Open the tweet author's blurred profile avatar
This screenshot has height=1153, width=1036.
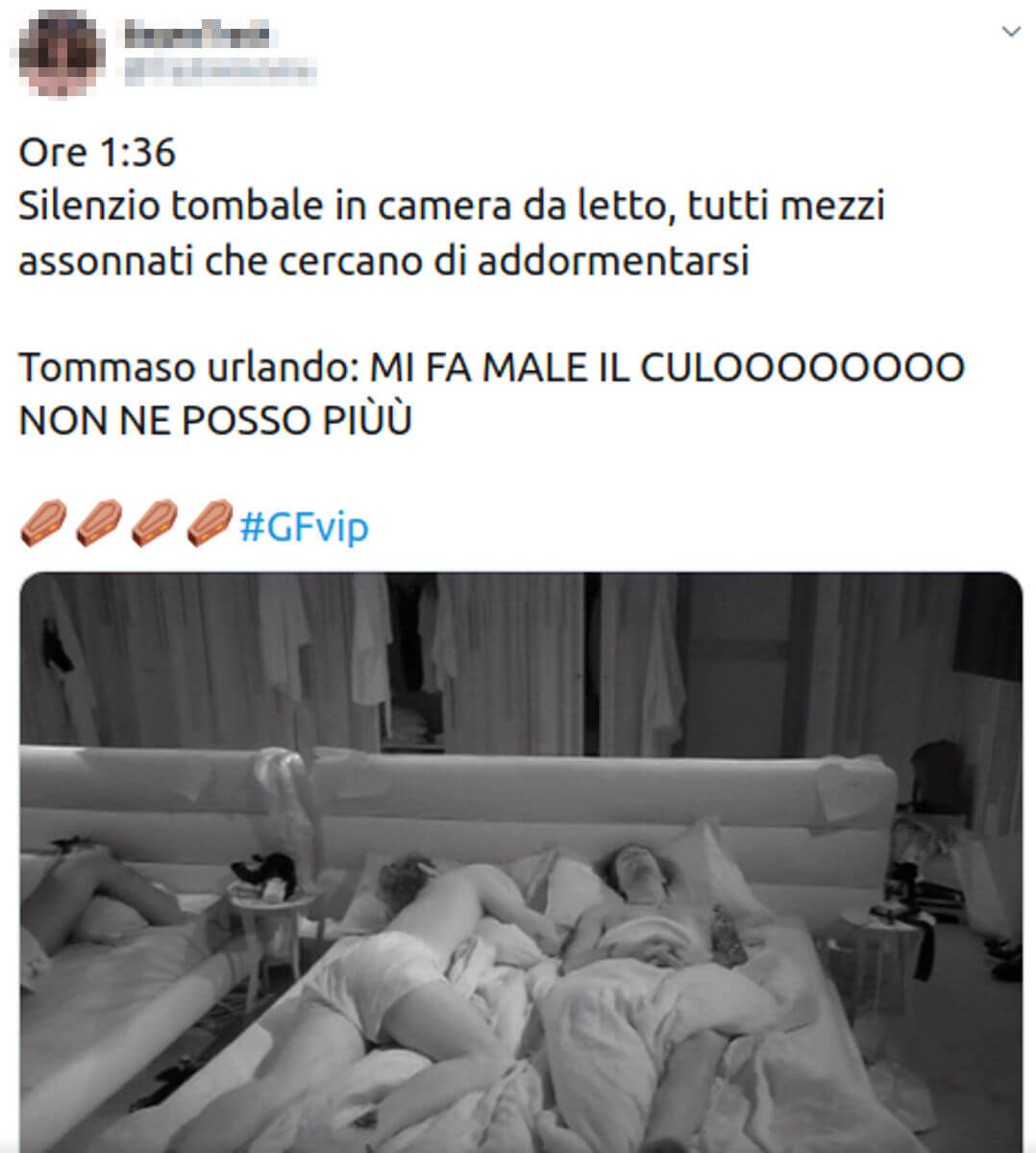click(x=60, y=53)
